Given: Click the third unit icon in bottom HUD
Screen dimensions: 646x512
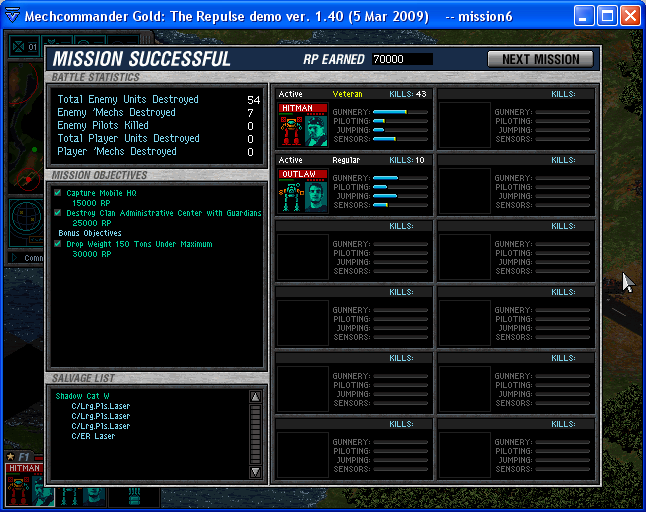Looking at the screenshot, I should coord(134,496).
